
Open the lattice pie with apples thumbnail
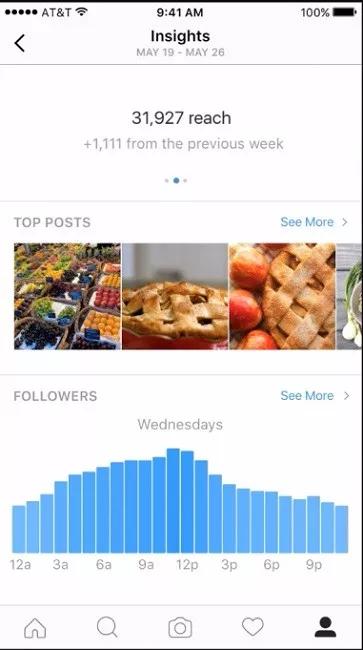click(x=282, y=296)
